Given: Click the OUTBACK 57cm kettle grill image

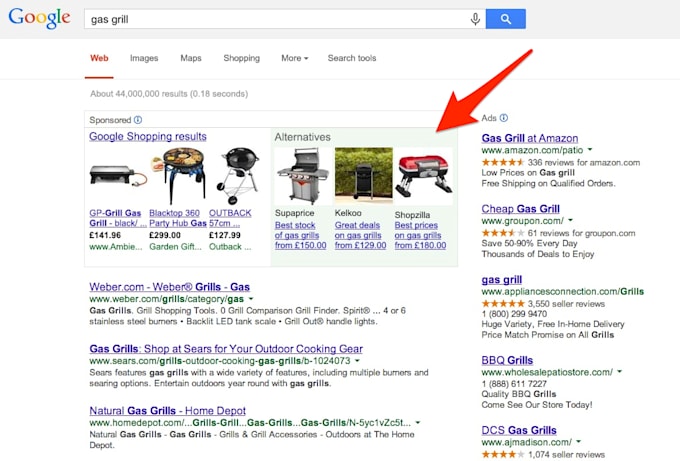Looking at the screenshot, I should coord(238,176).
